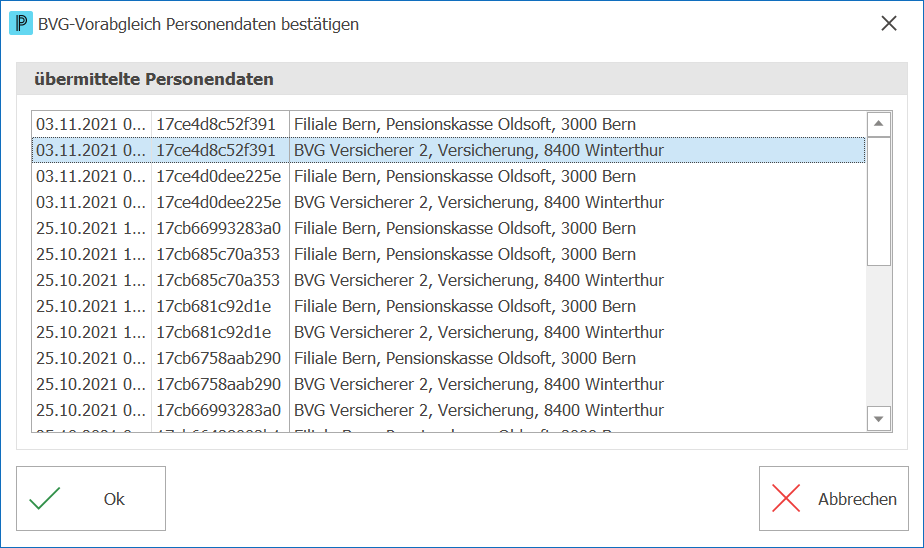
Task: Click the vertical scrollbar thumb of the list
Action: pyautogui.click(x=879, y=202)
